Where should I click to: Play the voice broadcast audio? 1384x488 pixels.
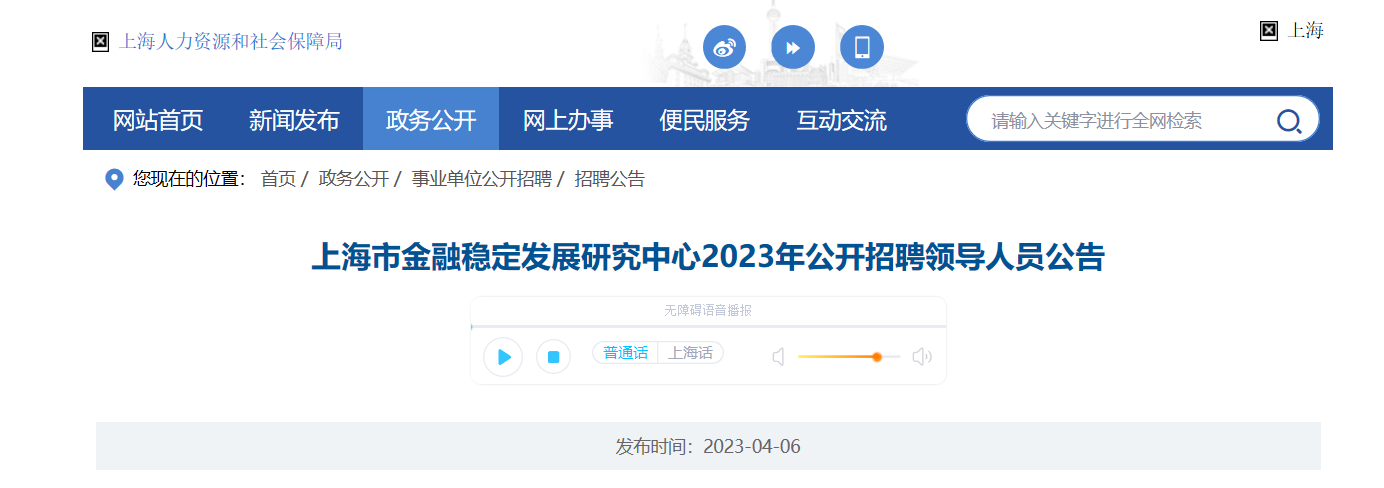pyautogui.click(x=503, y=357)
